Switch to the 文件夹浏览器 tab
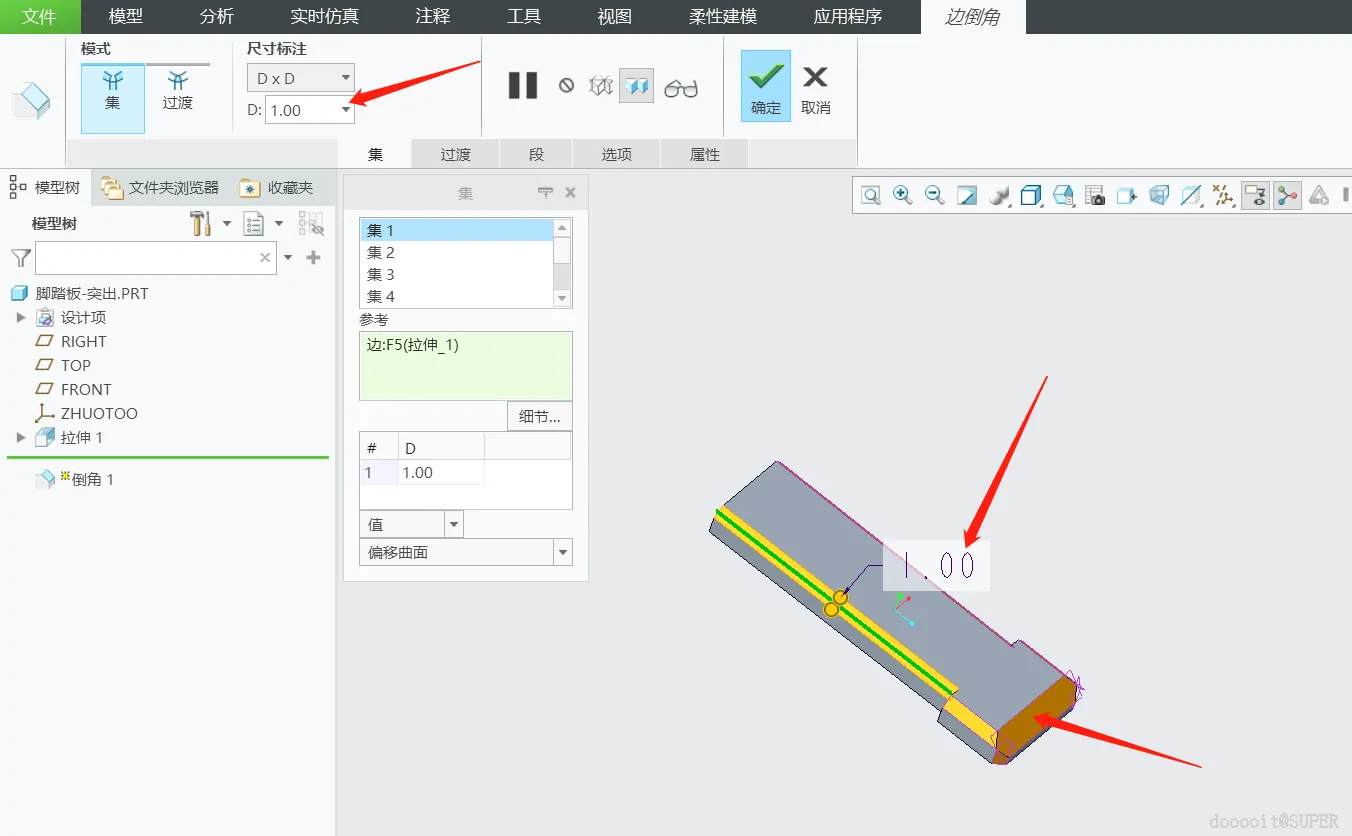This screenshot has width=1352, height=836. [x=162, y=187]
